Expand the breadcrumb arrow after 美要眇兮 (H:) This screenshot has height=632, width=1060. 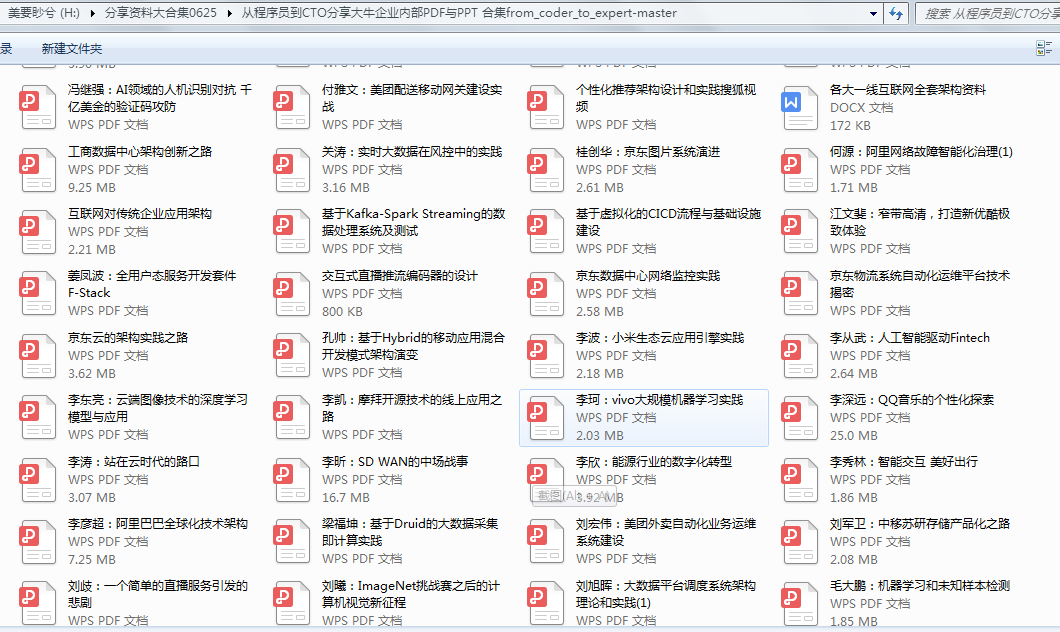pos(91,13)
